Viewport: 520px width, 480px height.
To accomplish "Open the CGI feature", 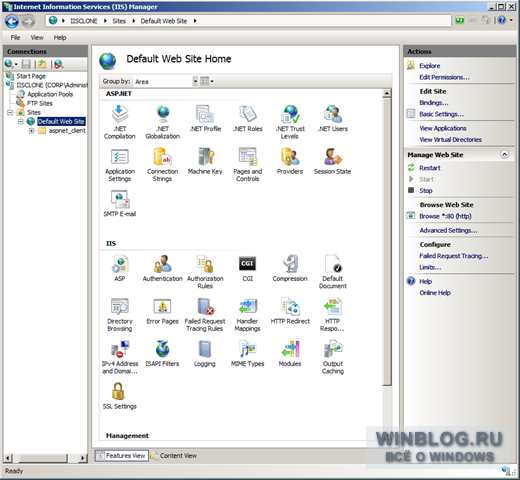I will pos(248,268).
